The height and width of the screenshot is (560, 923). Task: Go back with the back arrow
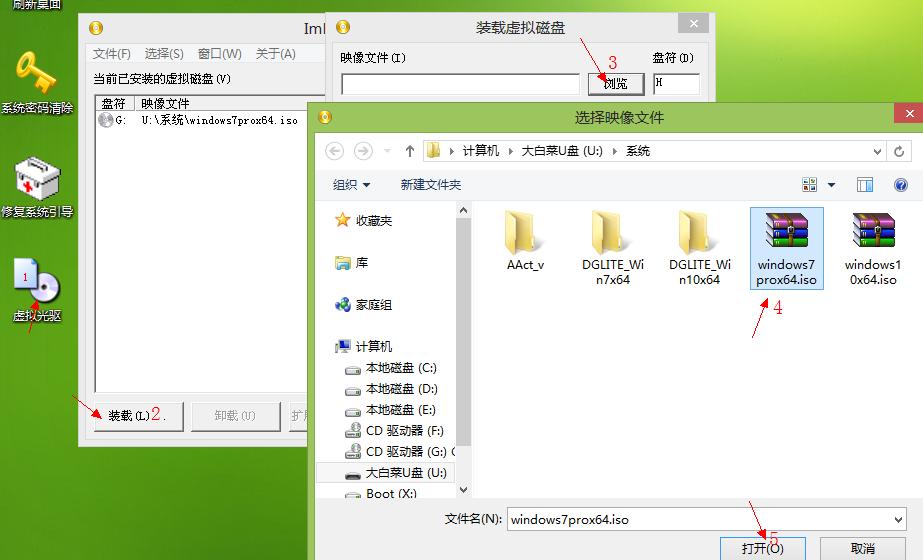(334, 151)
